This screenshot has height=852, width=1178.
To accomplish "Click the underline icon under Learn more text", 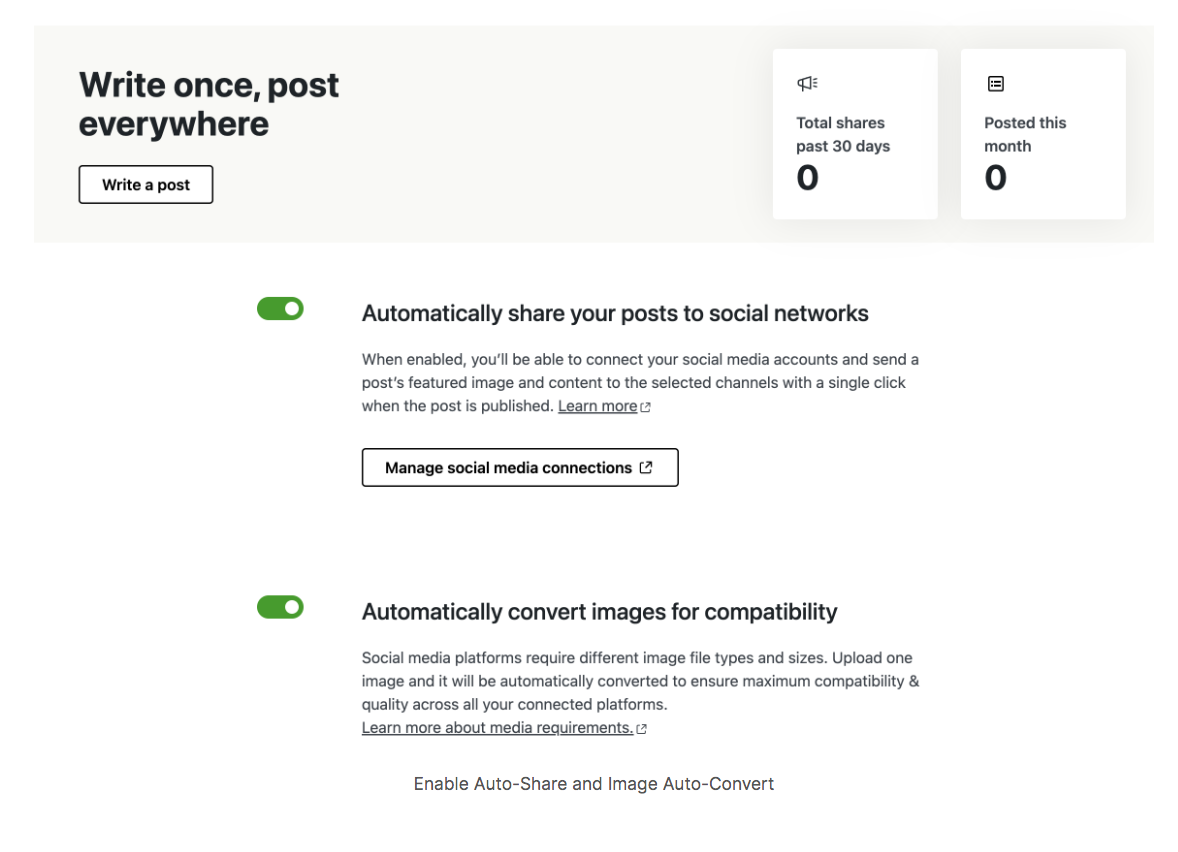I will tap(596, 413).
